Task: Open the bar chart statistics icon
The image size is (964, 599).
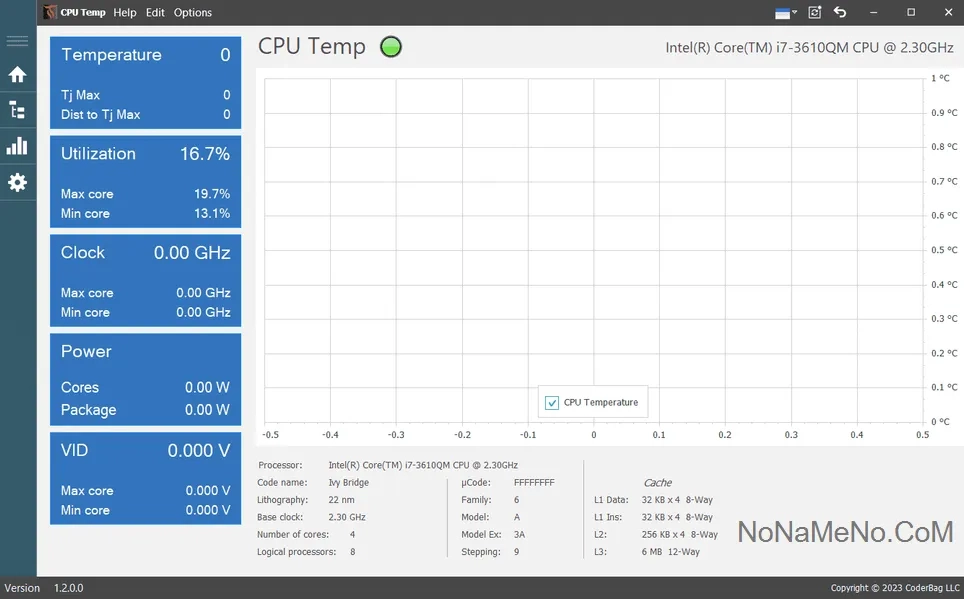Action: 17,146
